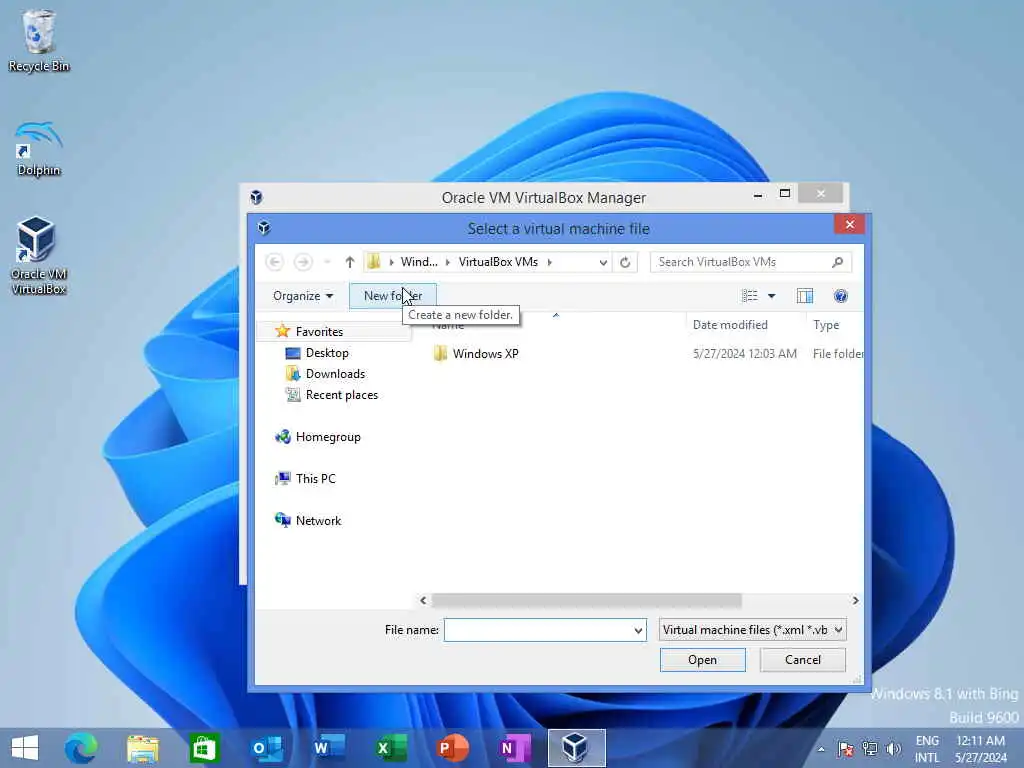Click the Open button
The image size is (1024, 768).
point(703,660)
